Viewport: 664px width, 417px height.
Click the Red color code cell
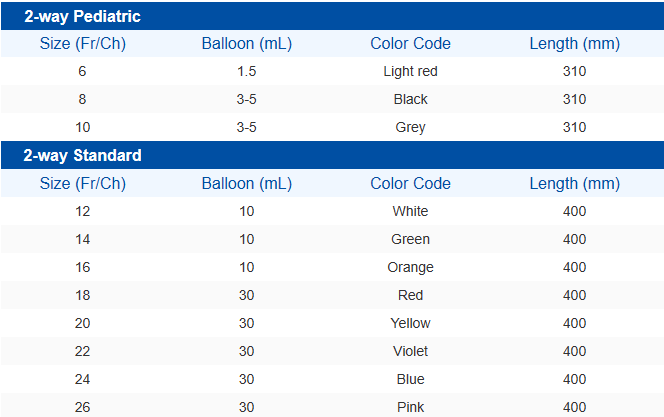(410, 295)
